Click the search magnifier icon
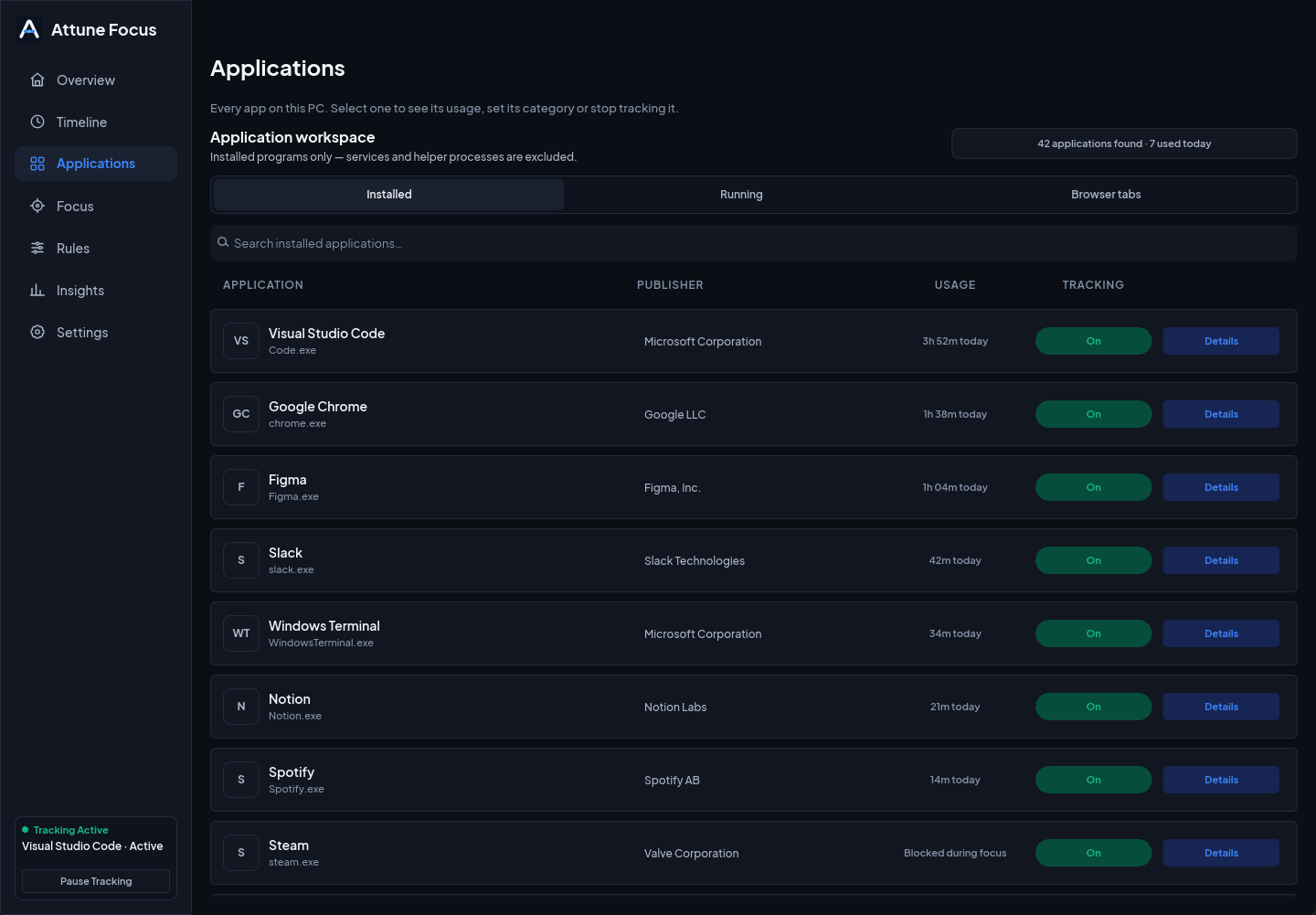This screenshot has height=915, width=1316. [223, 242]
